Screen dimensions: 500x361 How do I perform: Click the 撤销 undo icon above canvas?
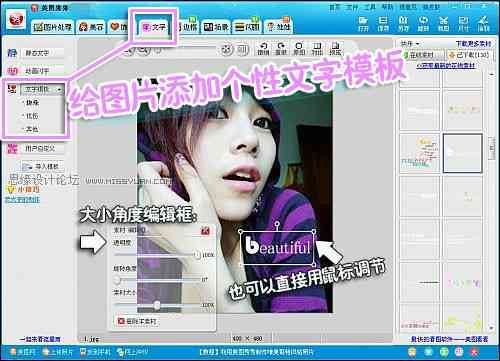263,49
